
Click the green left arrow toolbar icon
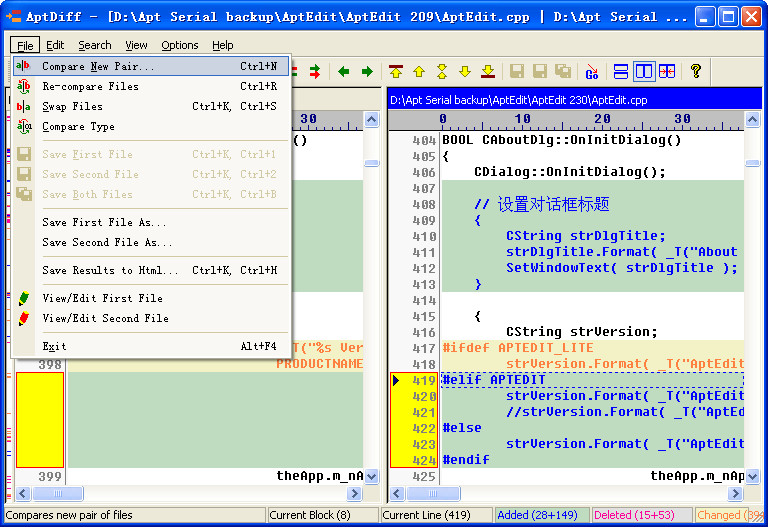tap(343, 72)
